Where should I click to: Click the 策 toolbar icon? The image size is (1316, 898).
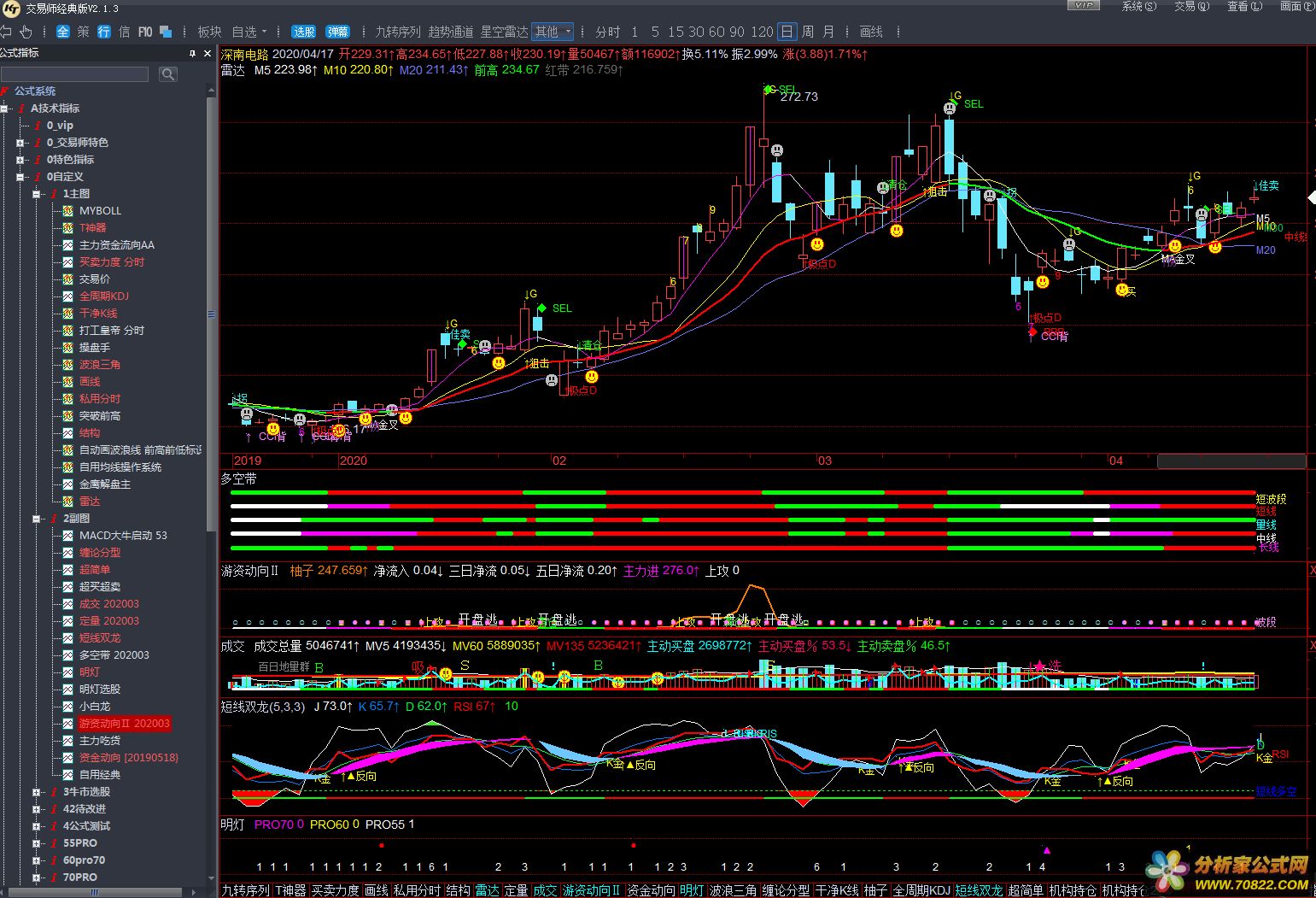(83, 32)
